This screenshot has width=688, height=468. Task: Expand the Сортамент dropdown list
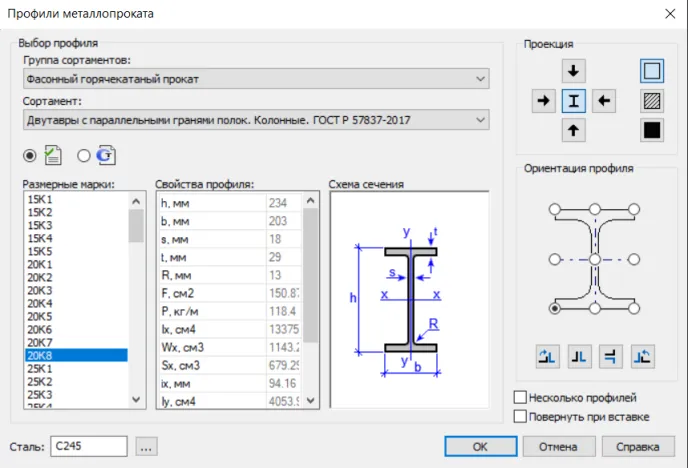[255, 121]
